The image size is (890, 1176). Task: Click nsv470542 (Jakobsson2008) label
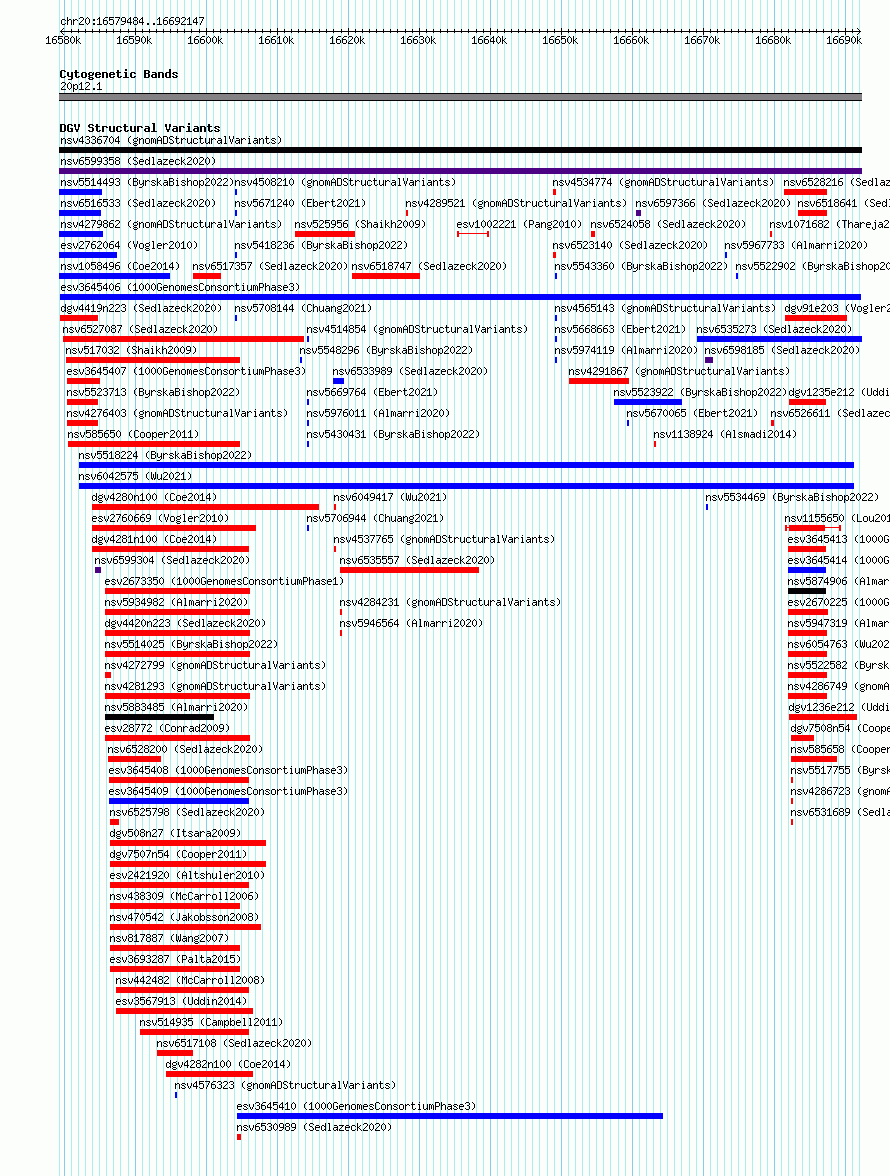(184, 917)
